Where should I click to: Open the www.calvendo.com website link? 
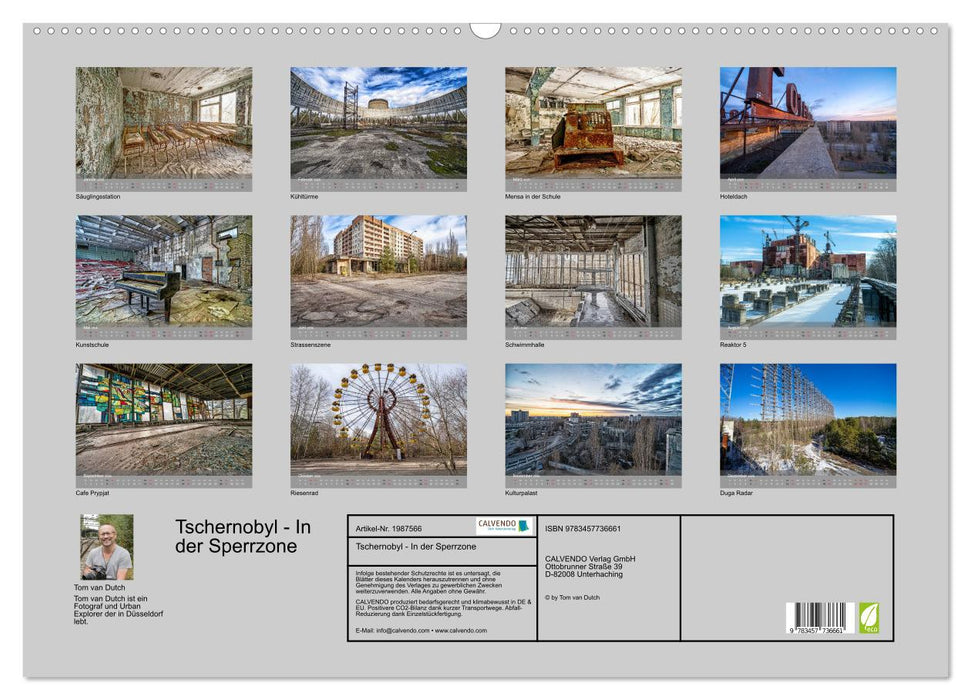click(458, 632)
